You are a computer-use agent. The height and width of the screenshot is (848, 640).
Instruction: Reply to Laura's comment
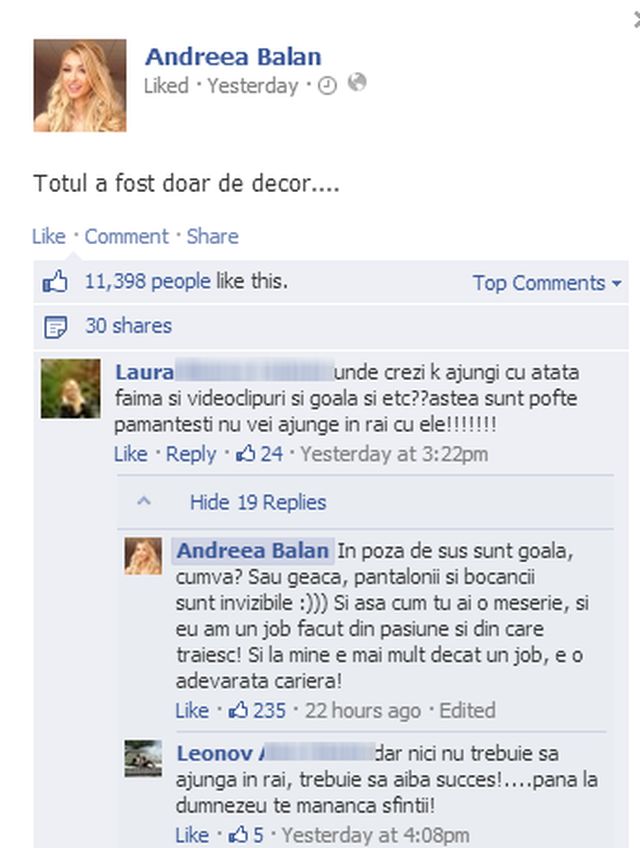[x=191, y=454]
